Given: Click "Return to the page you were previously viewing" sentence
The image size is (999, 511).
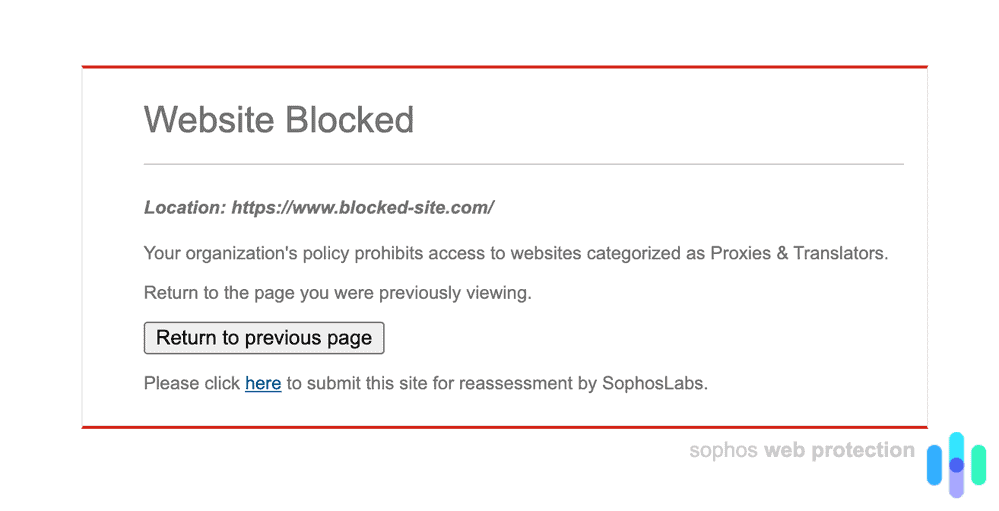Looking at the screenshot, I should coord(338,293).
